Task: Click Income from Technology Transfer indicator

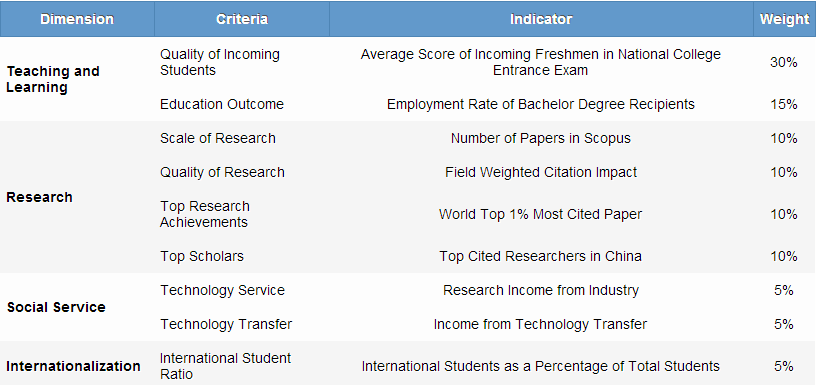Action: 540,324
